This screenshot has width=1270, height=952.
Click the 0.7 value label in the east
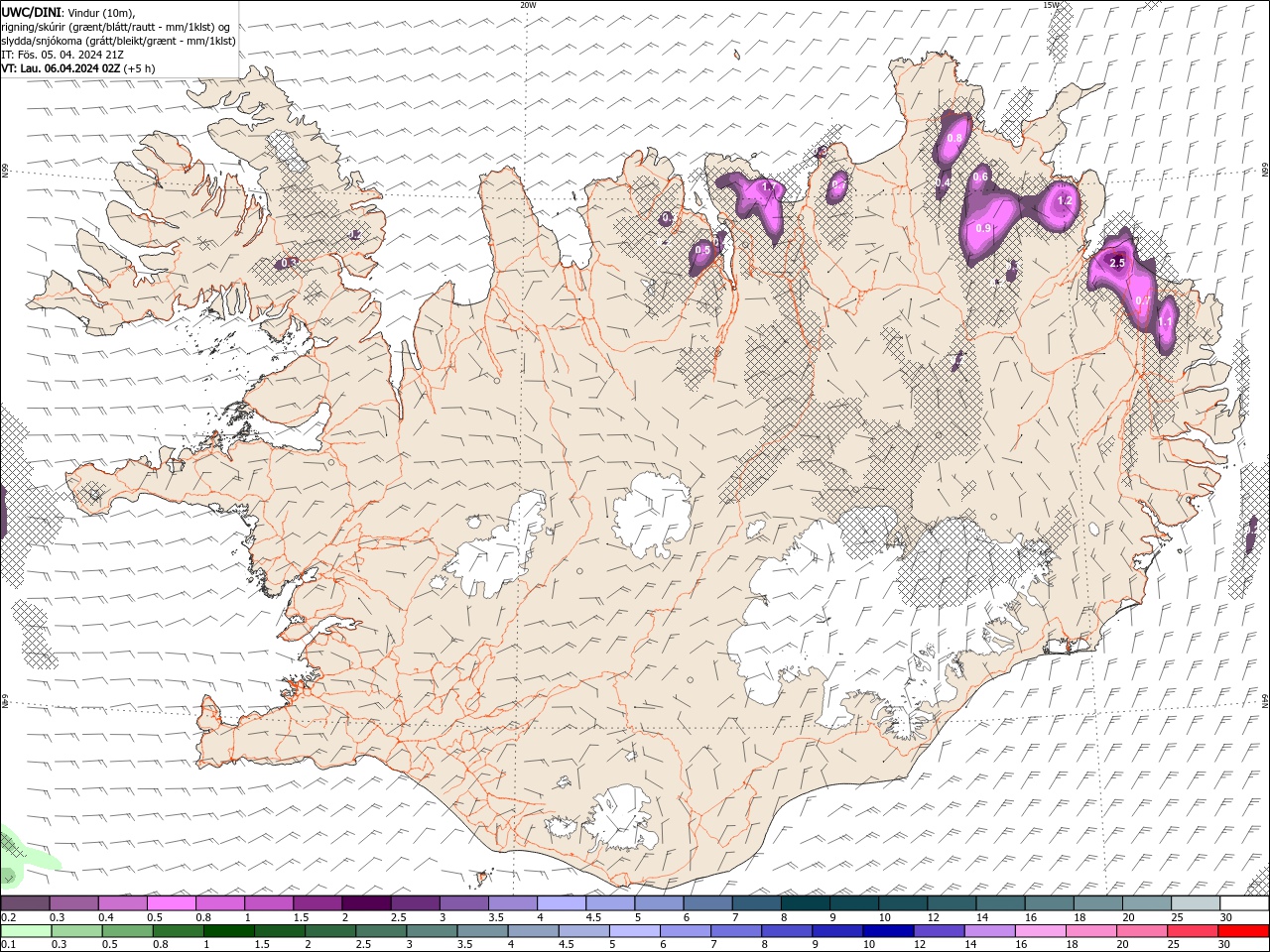coord(1142,300)
